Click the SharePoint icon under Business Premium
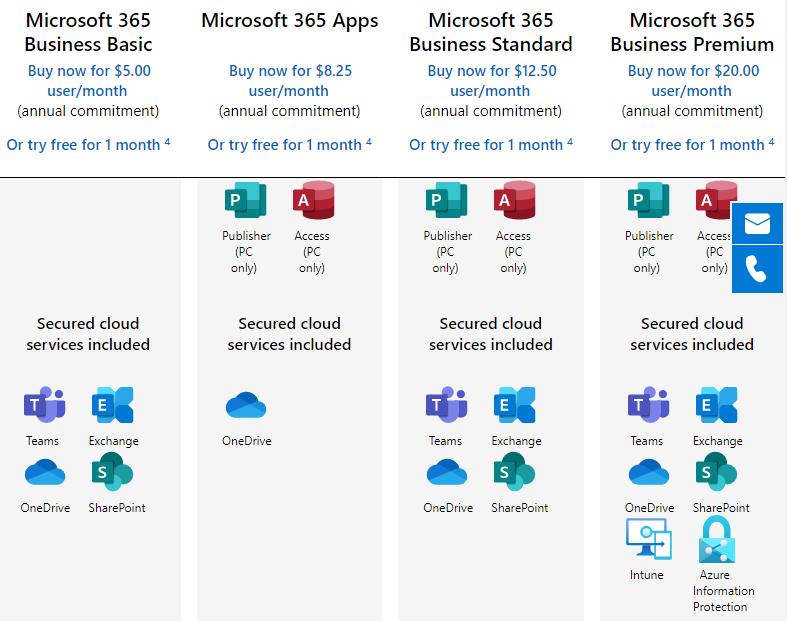Screen dimensions: 787x621 click(x=716, y=472)
